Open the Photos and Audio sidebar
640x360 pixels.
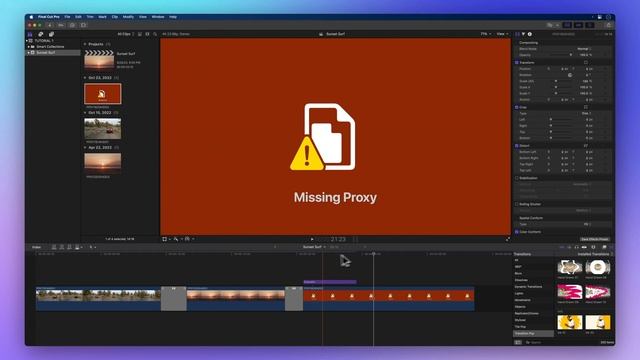(x=40, y=34)
